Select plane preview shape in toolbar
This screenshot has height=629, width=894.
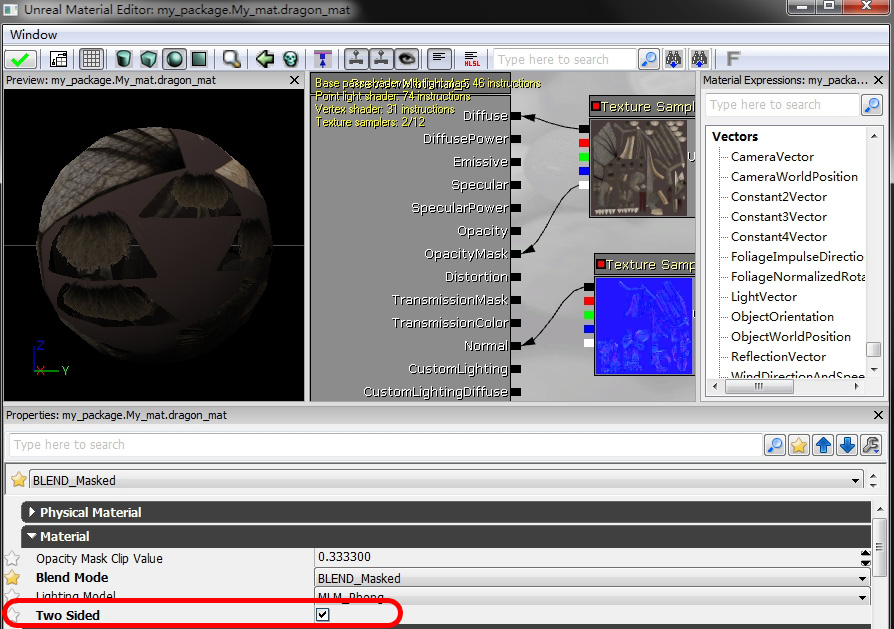pyautogui.click(x=198, y=59)
